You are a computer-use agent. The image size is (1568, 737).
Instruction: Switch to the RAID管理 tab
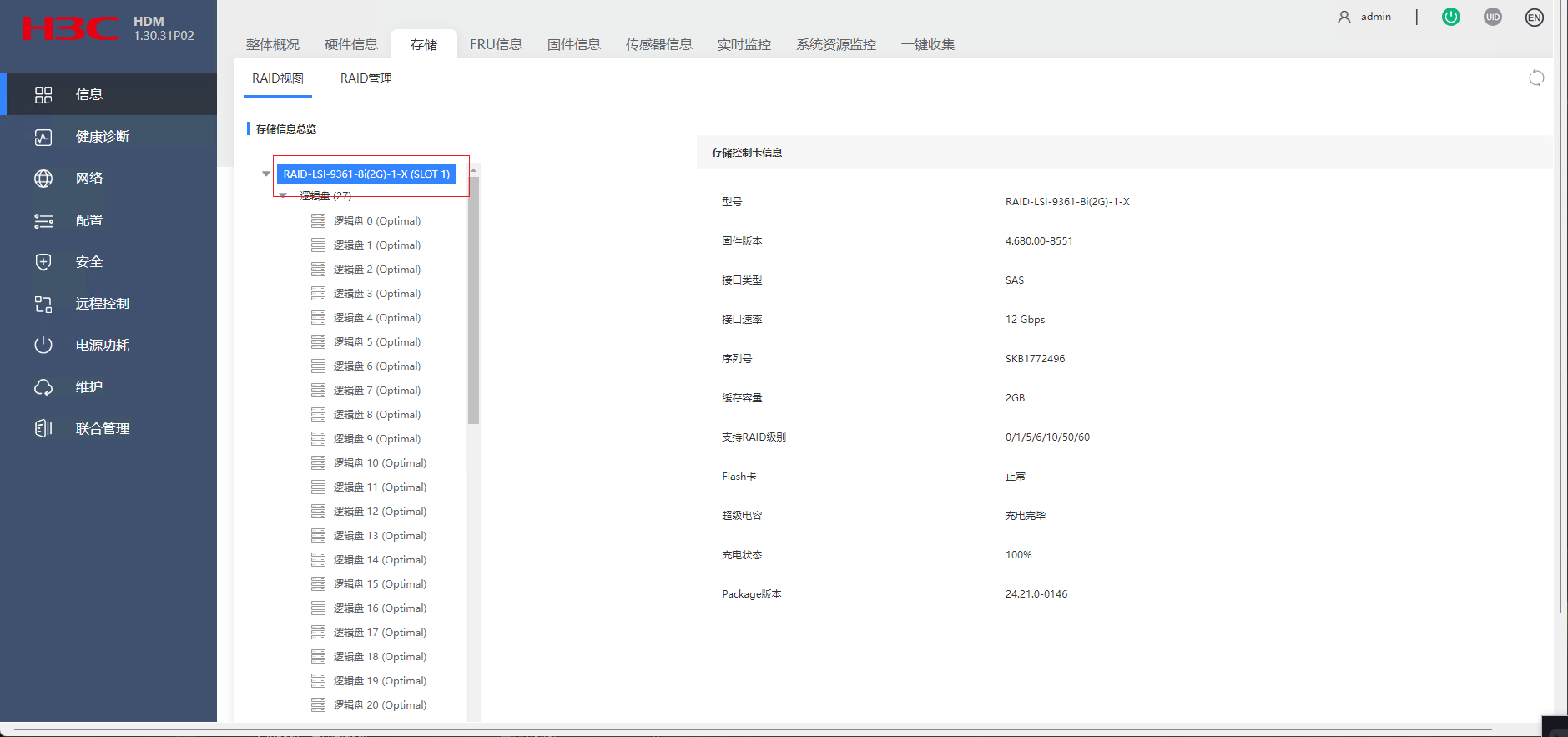point(366,78)
